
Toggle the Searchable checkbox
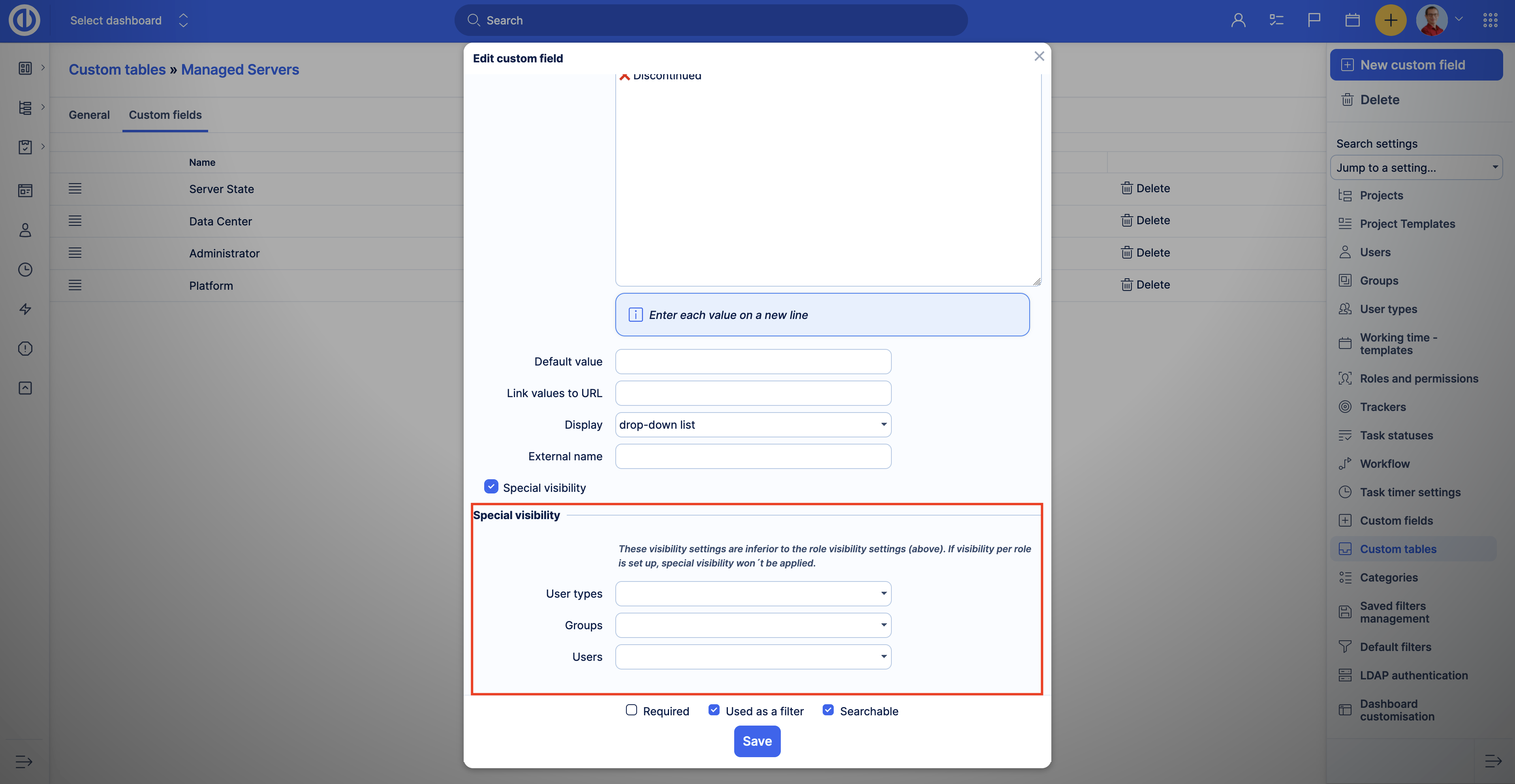tap(828, 710)
